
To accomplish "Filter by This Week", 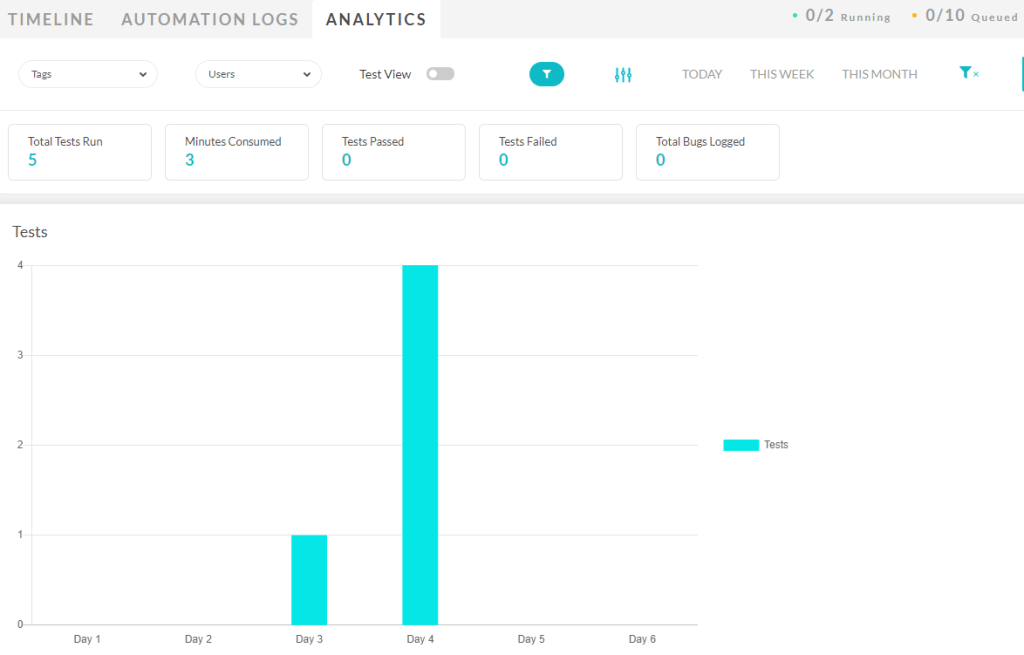I will pos(782,74).
